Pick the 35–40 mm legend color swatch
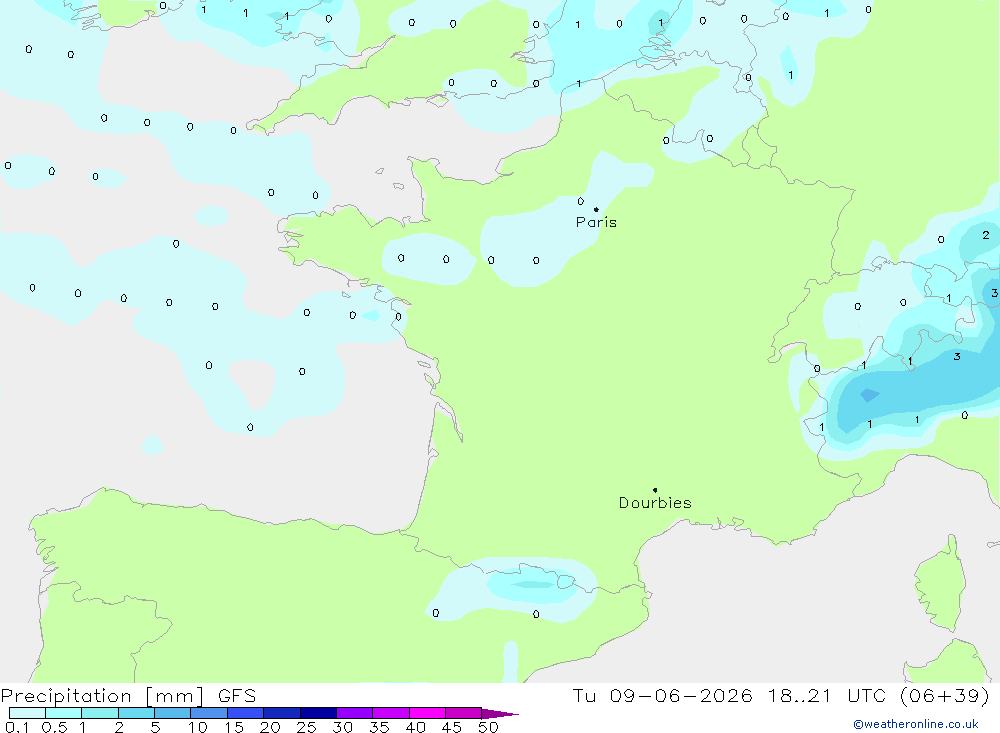The width and height of the screenshot is (1000, 733). click(391, 713)
